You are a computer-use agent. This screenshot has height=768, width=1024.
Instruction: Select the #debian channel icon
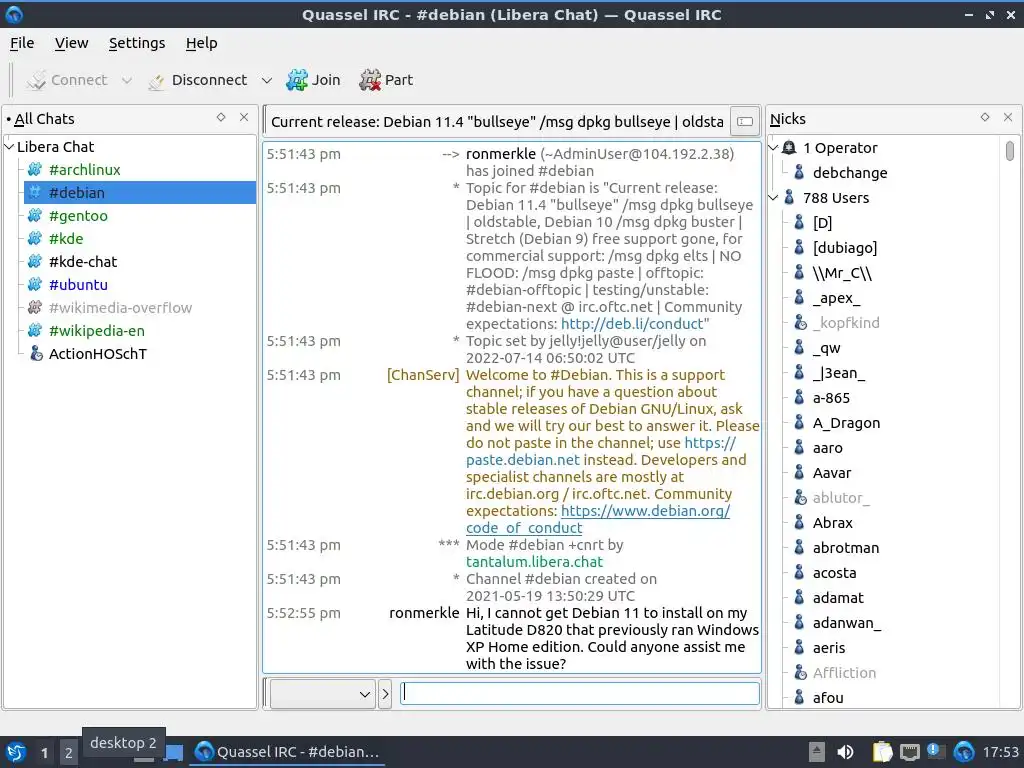click(35, 193)
